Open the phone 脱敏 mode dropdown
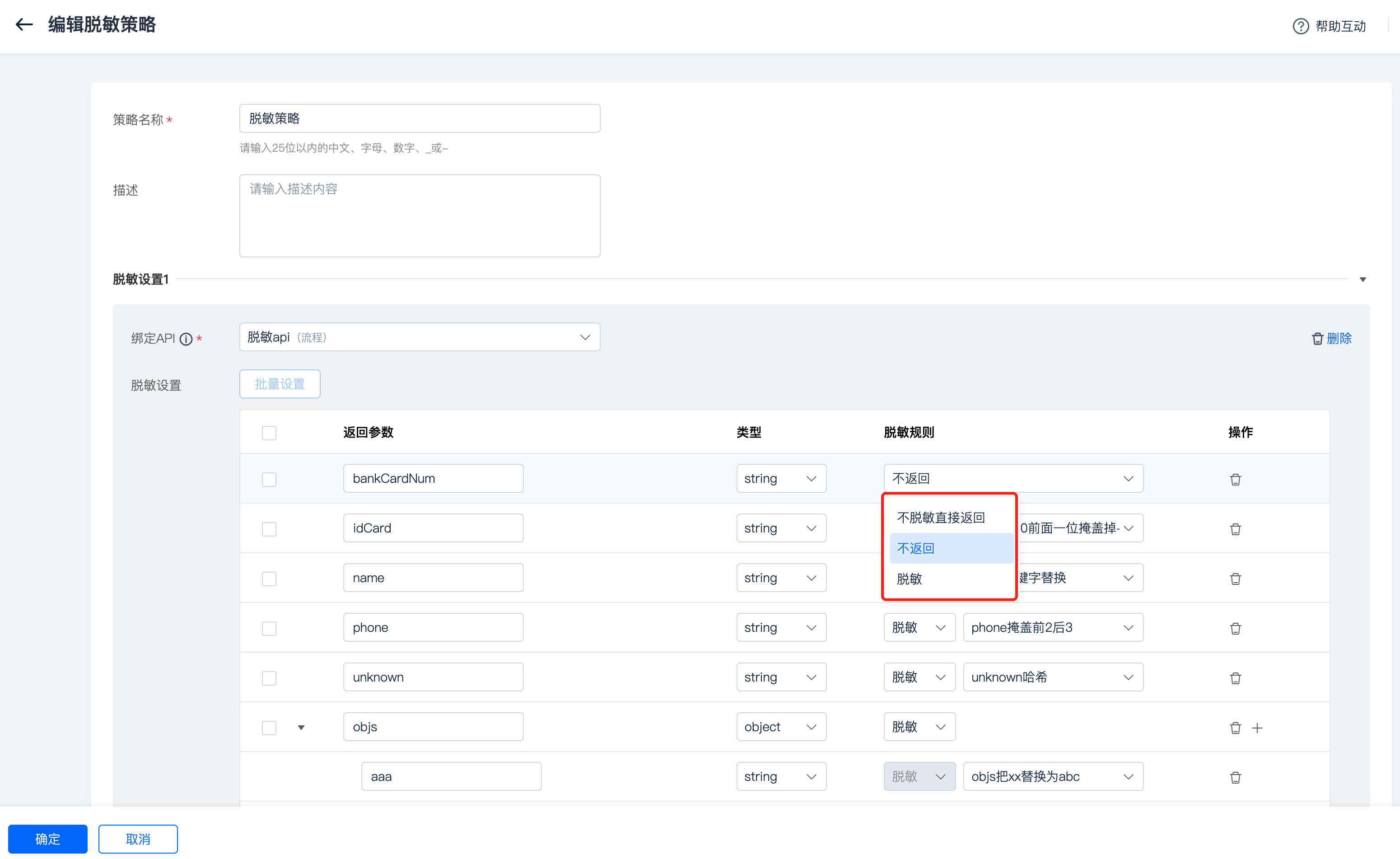The width and height of the screenshot is (1400, 859). tap(919, 627)
